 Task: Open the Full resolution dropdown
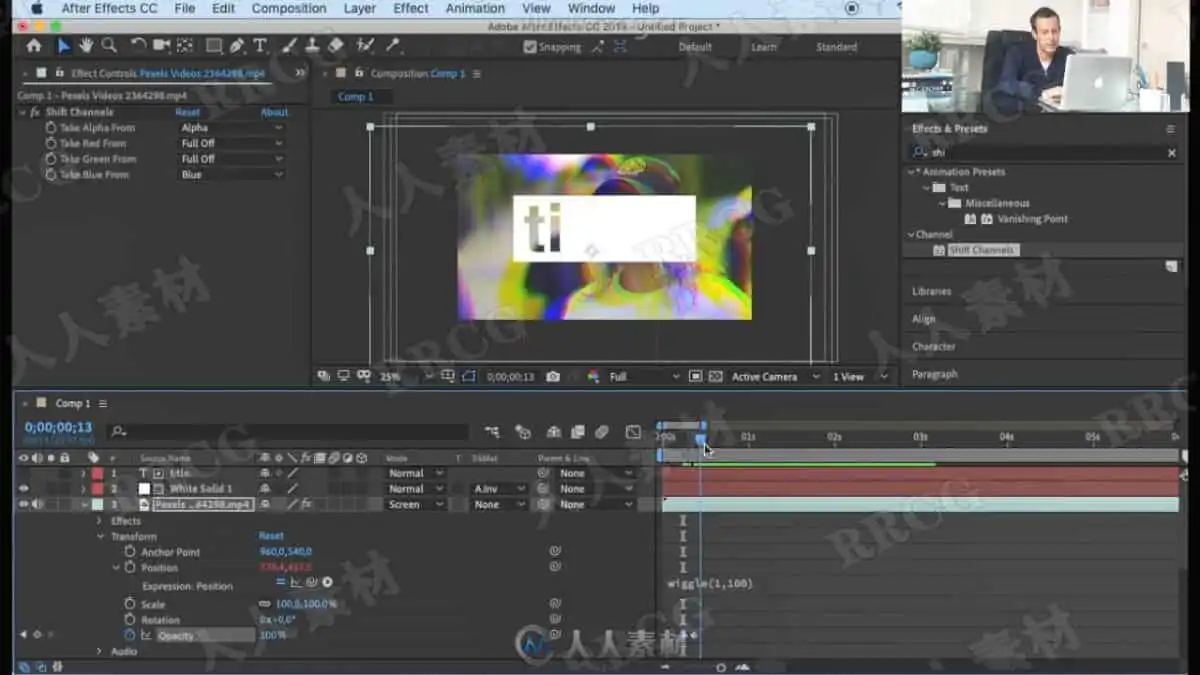pyautogui.click(x=643, y=377)
